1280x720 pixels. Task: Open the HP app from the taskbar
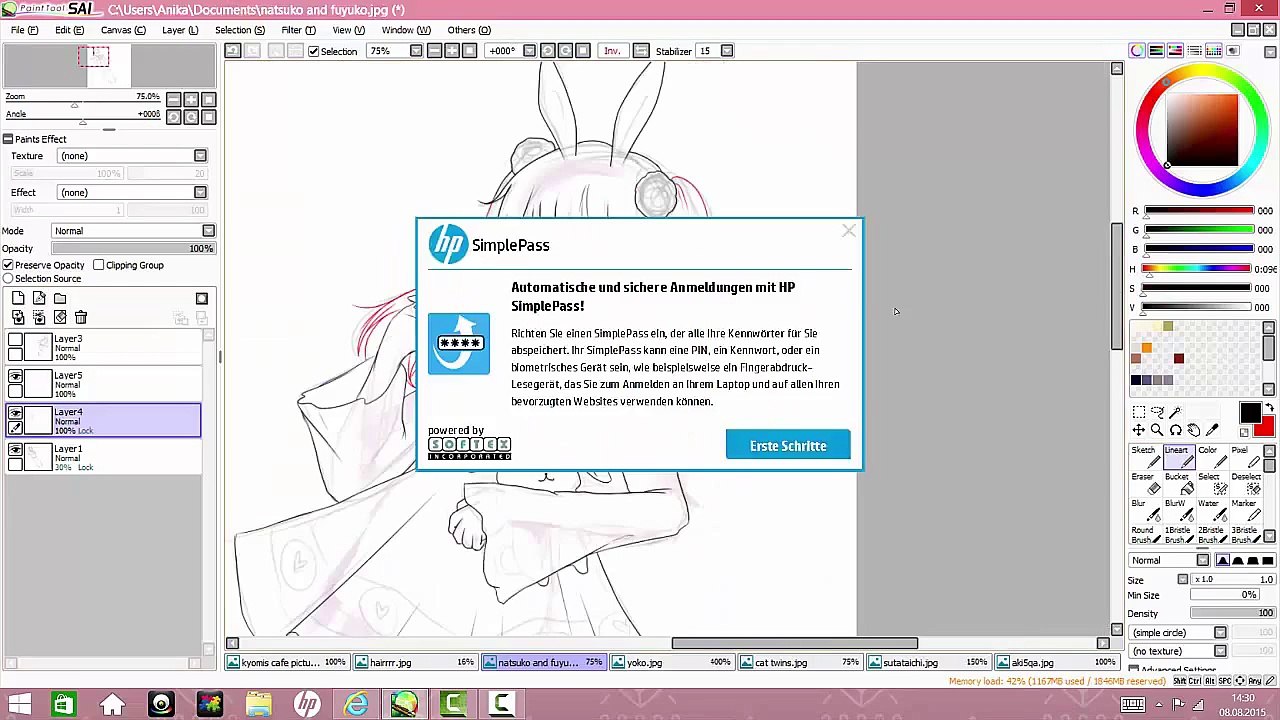[x=307, y=704]
